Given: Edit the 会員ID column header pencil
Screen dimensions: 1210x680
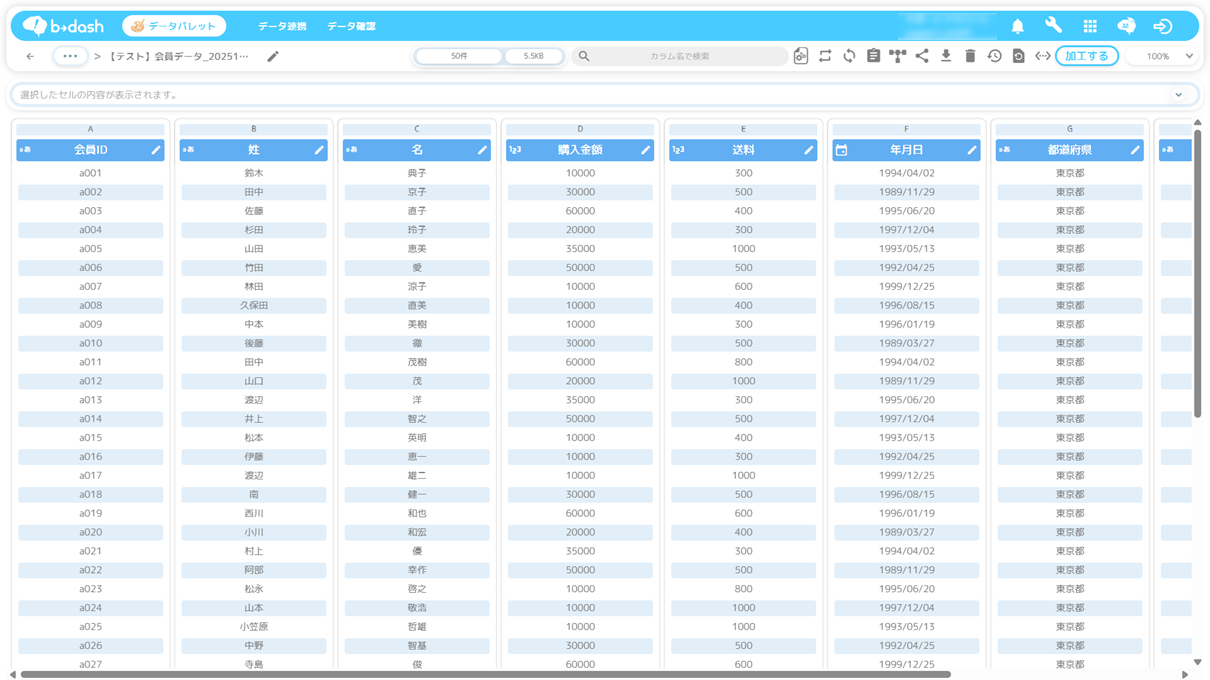Looking at the screenshot, I should [156, 150].
